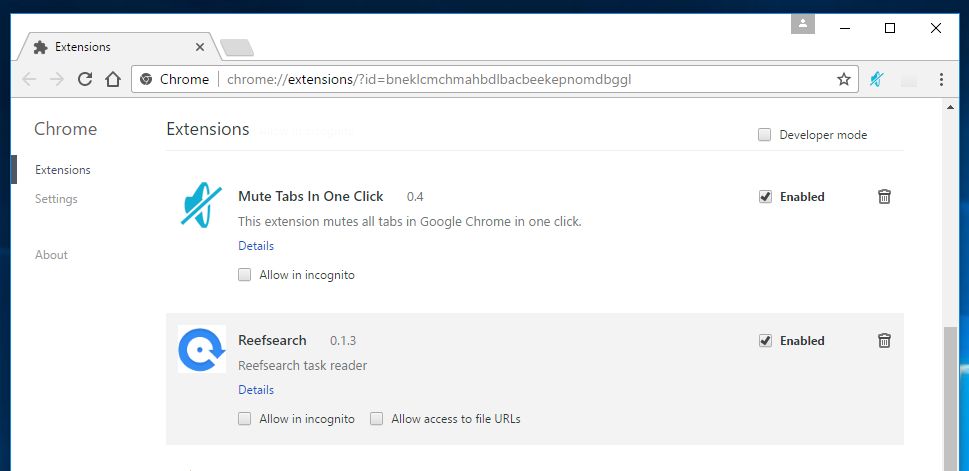Click the Reefsearch extension name
Viewport: 969px width, 471px height.
click(x=272, y=340)
